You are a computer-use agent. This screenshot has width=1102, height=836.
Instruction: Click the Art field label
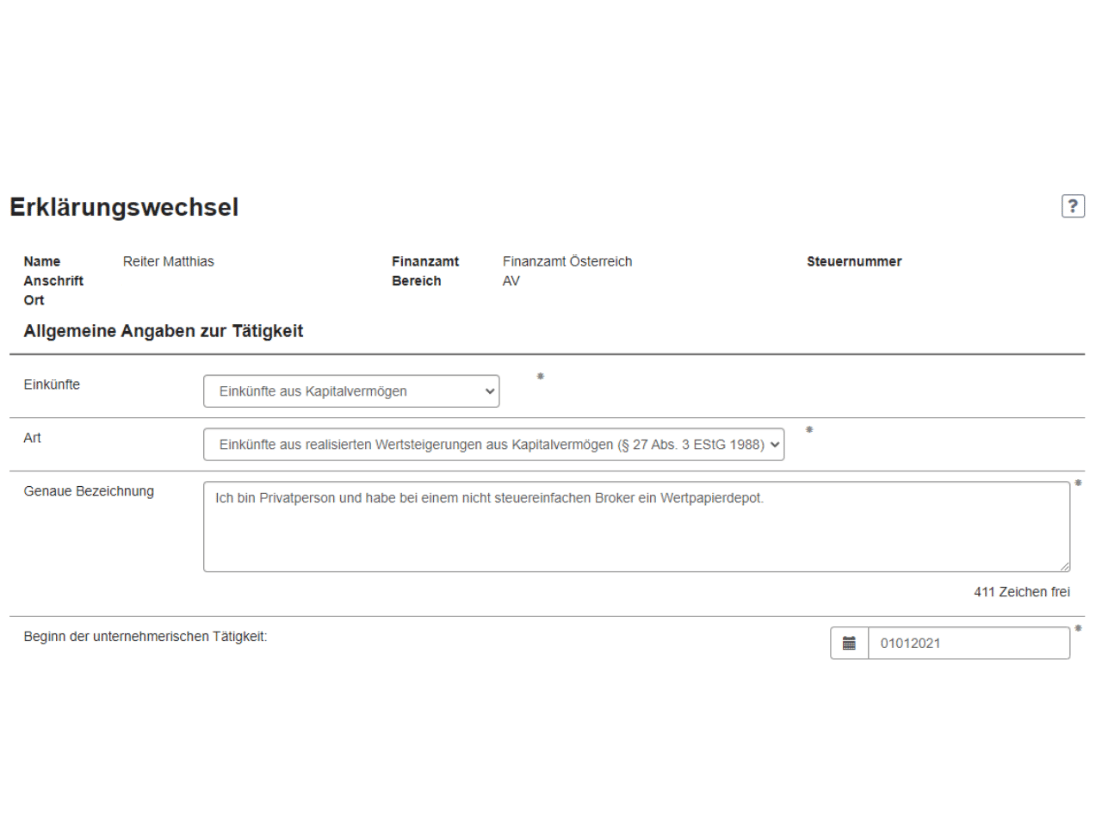point(32,438)
